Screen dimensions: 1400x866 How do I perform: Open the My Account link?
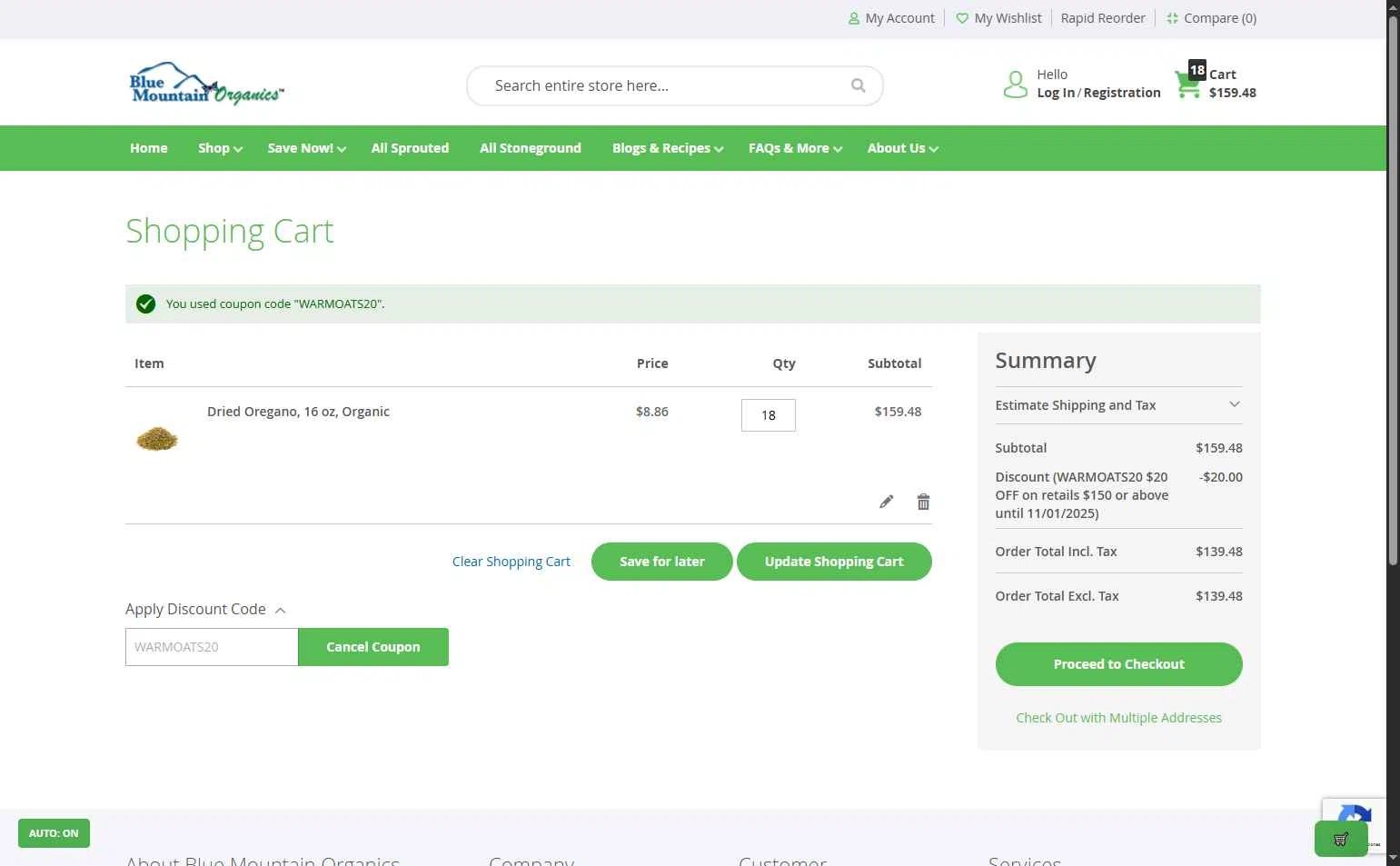tap(899, 18)
